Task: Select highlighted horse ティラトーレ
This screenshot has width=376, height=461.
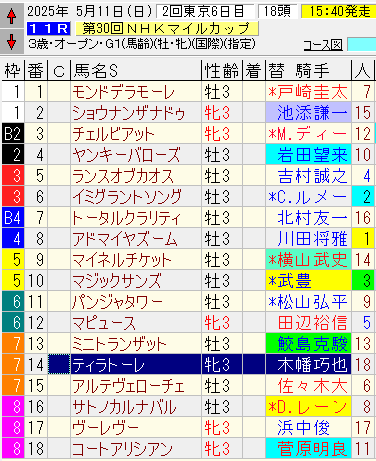Action: [136, 365]
